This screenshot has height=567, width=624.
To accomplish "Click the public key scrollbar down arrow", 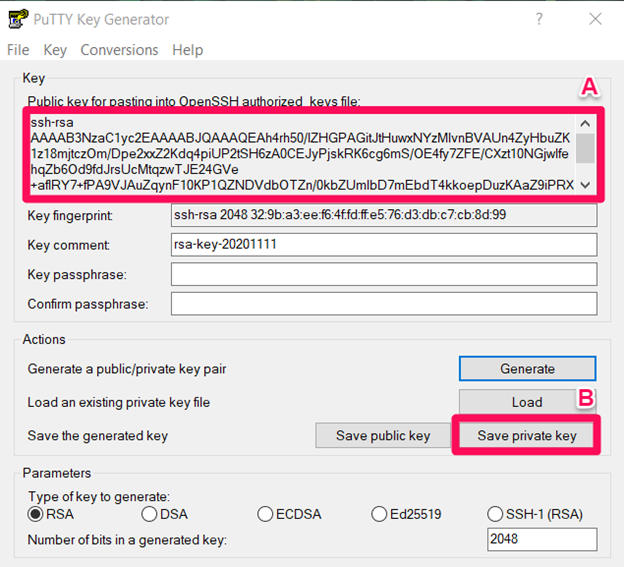I will [x=586, y=185].
